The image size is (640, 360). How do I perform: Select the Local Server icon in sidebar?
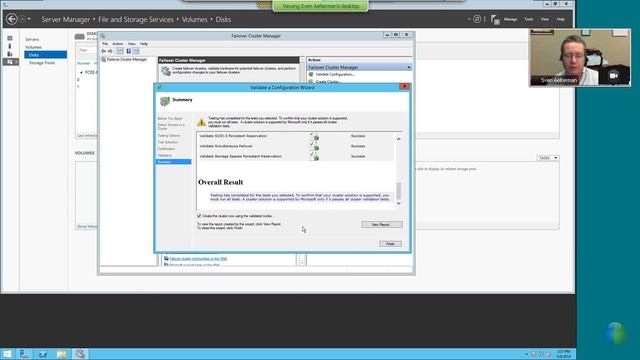[x=10, y=46]
